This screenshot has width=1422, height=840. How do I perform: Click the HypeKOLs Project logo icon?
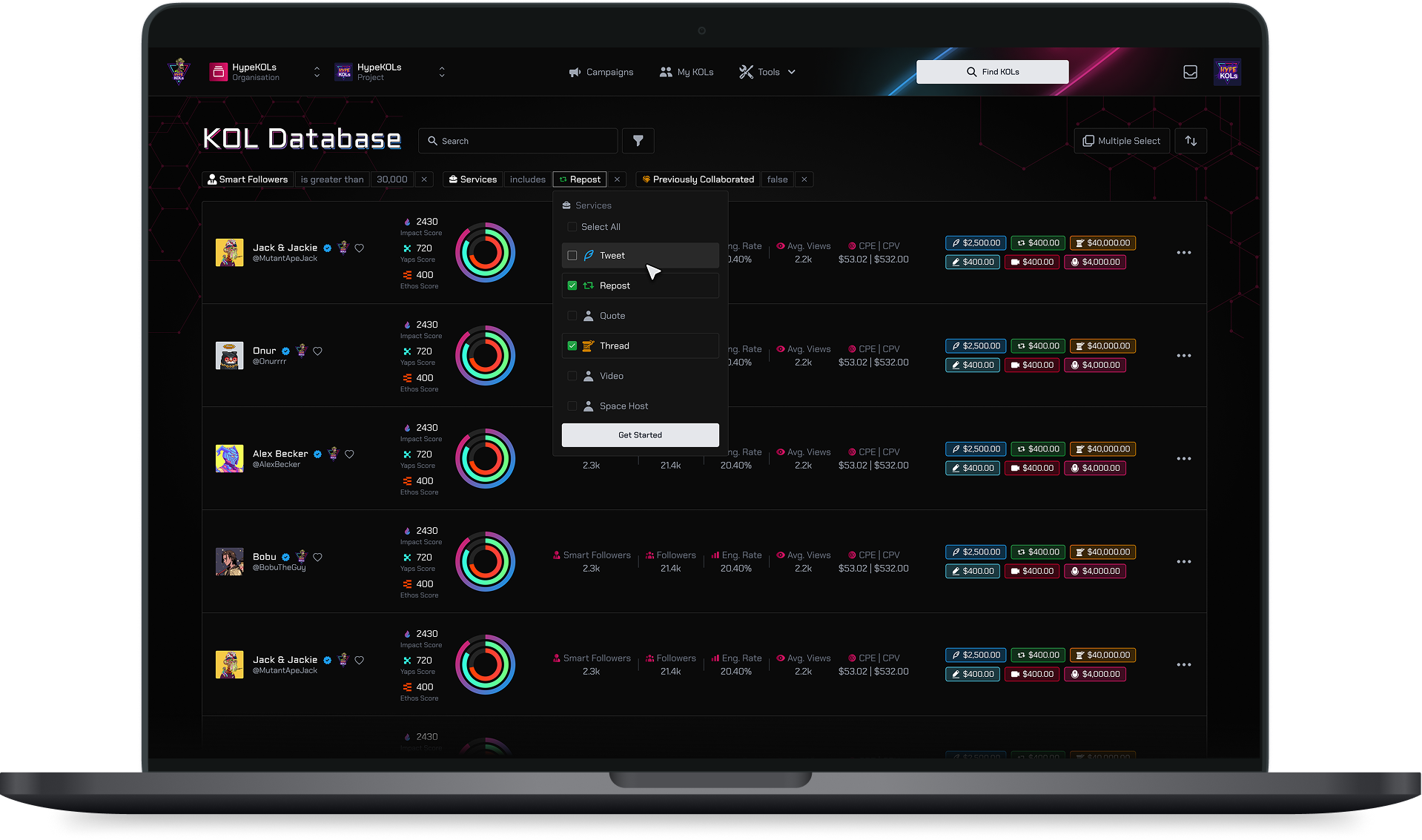tap(343, 72)
